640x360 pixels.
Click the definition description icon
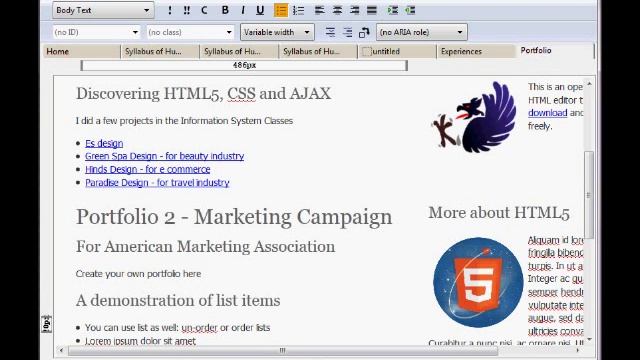347,32
